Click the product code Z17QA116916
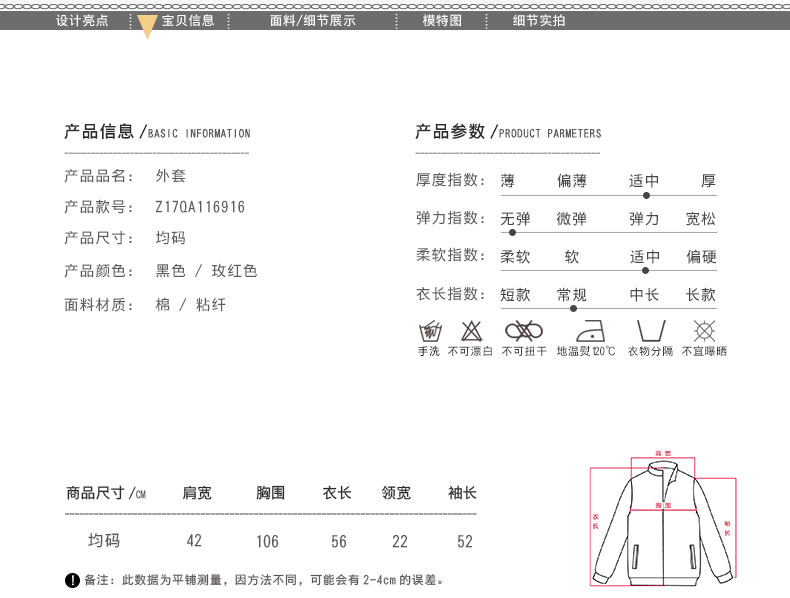 pos(200,207)
